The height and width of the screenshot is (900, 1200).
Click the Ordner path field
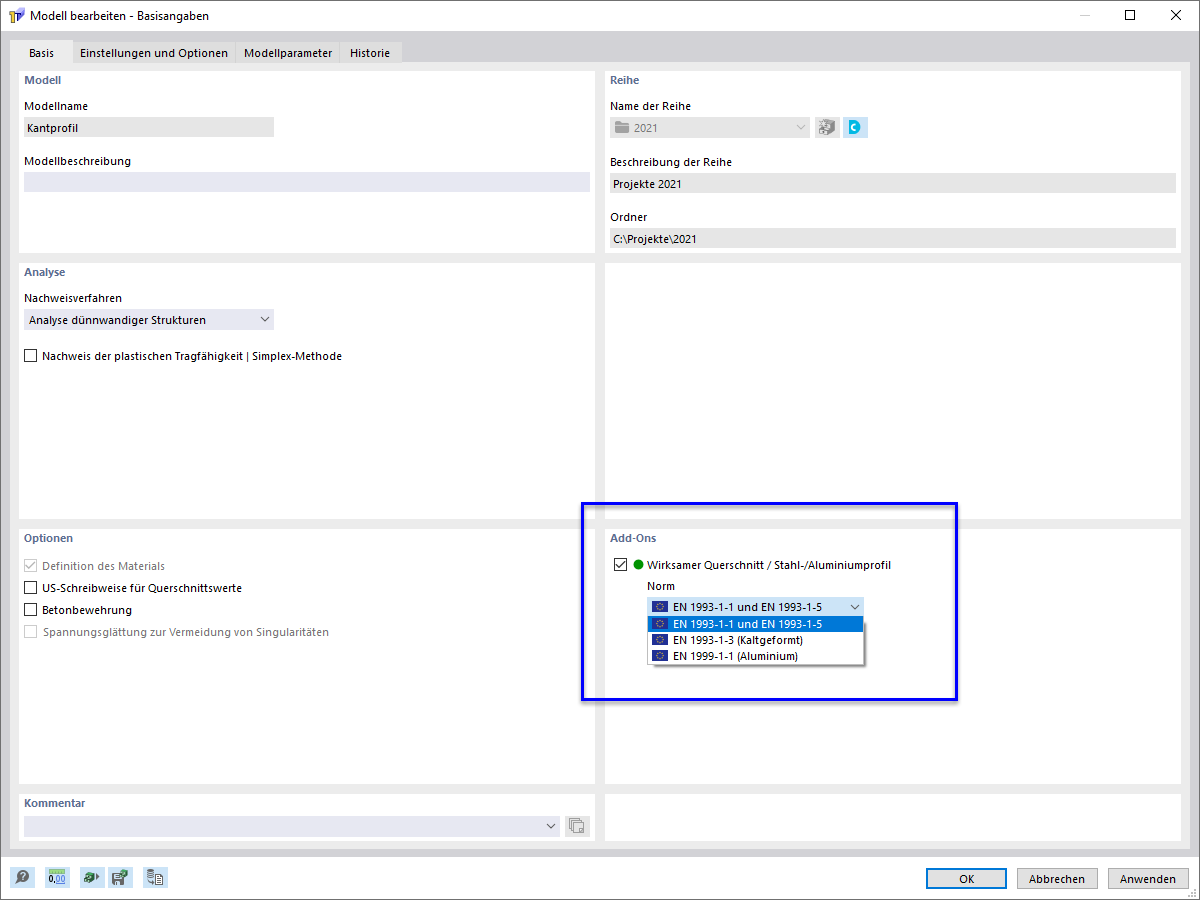click(x=893, y=238)
